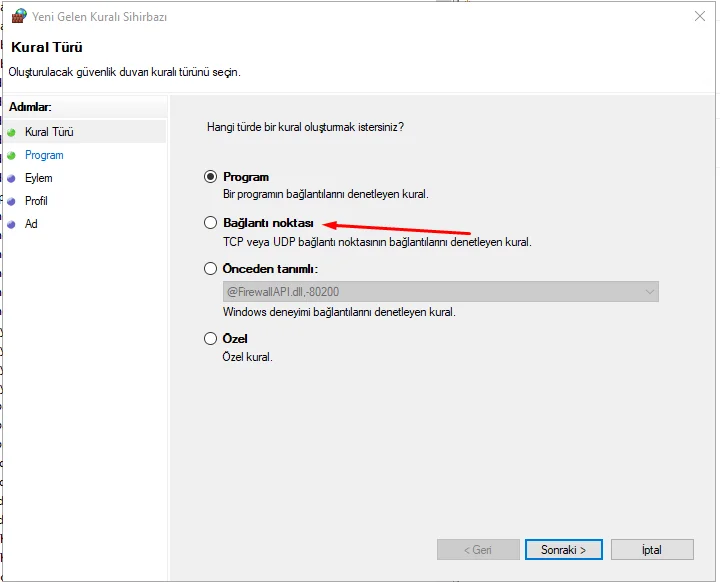The image size is (720, 582).
Task: Click the purple bullet beside Eylem
Action: coord(11,178)
